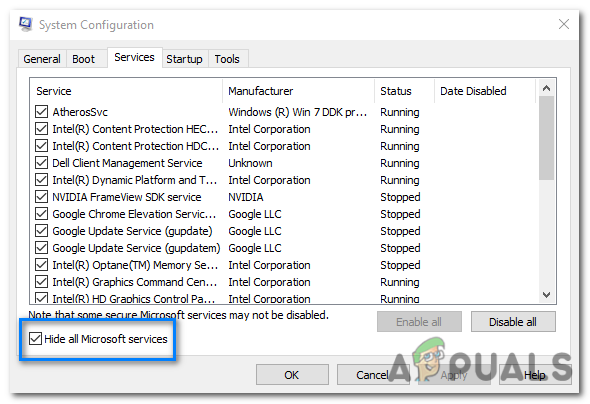The height and width of the screenshot is (404, 590).
Task: Click the Date Disabled column header
Action: tap(485, 91)
